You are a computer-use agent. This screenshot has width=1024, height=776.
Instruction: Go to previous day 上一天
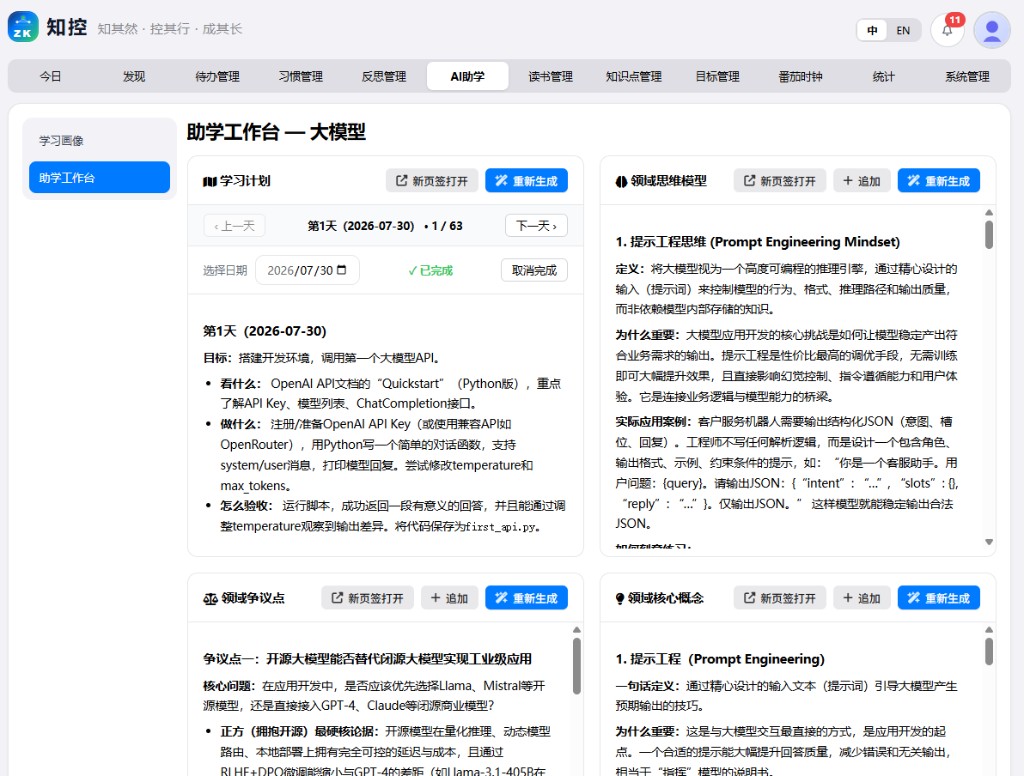(234, 225)
